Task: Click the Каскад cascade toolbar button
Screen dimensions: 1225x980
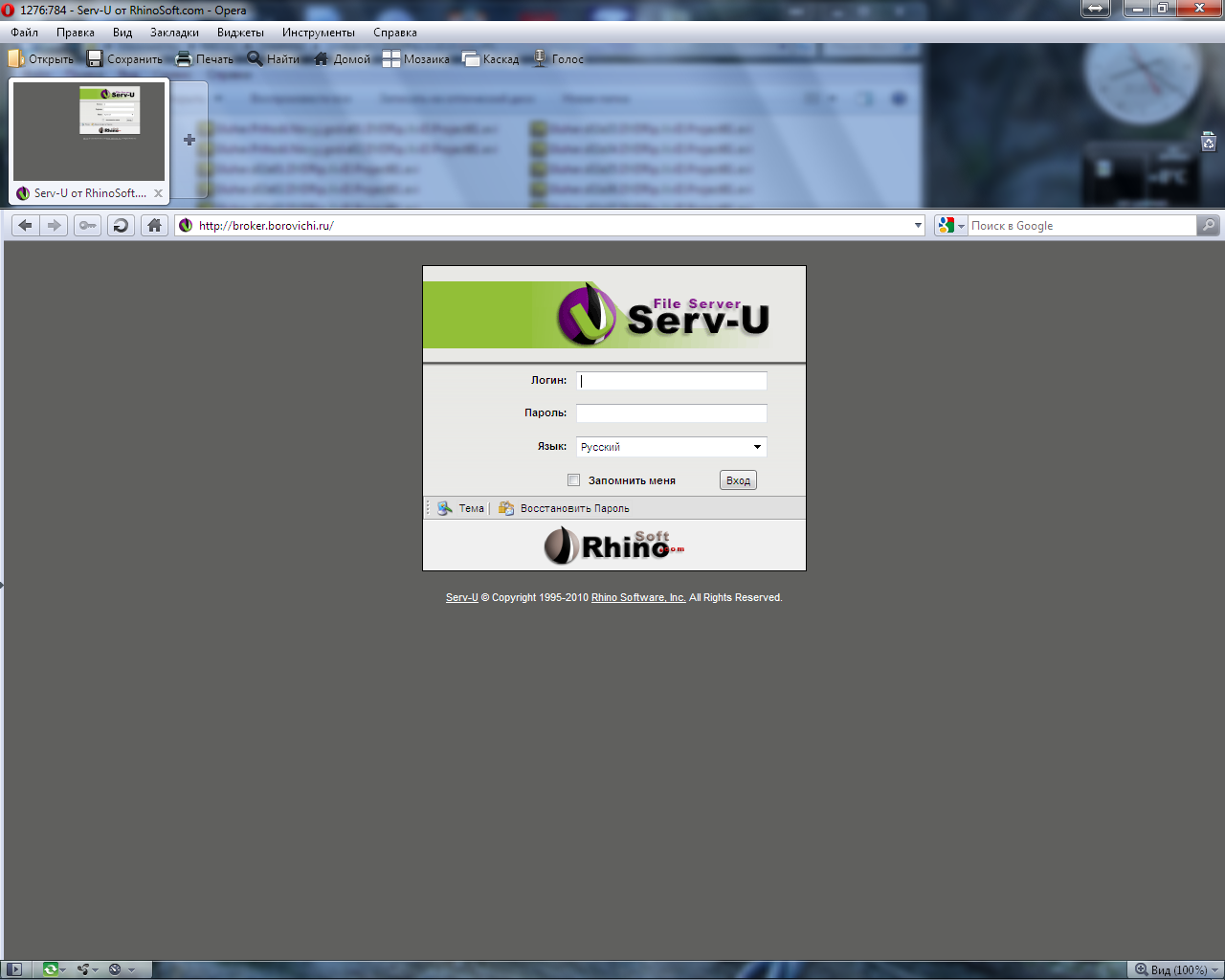Action: click(x=491, y=59)
